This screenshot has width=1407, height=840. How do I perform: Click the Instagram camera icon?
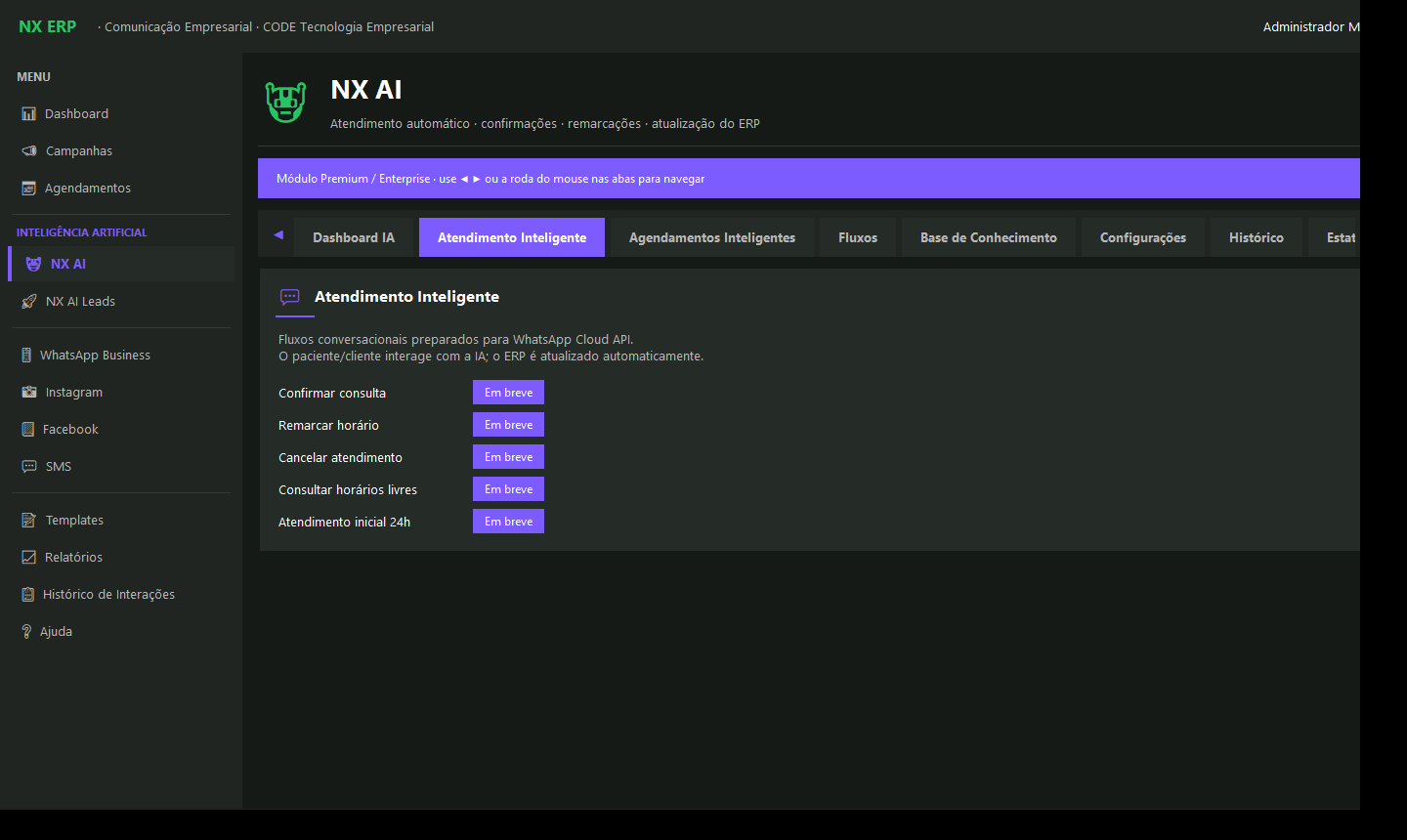(29, 393)
